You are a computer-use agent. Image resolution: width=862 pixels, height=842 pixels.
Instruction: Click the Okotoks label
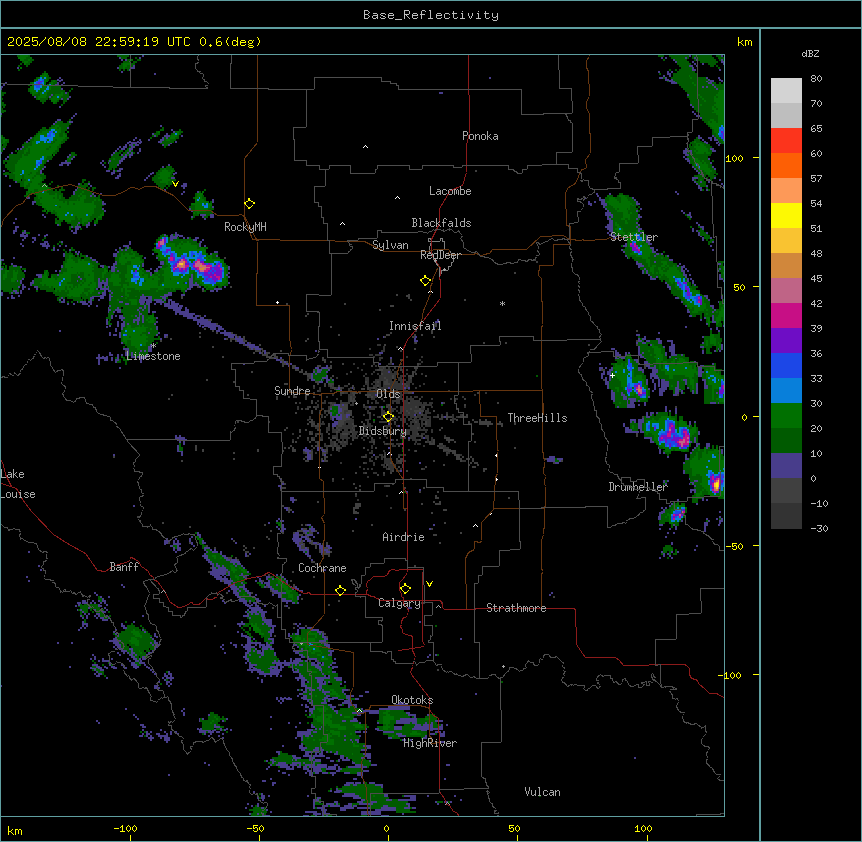click(412, 700)
